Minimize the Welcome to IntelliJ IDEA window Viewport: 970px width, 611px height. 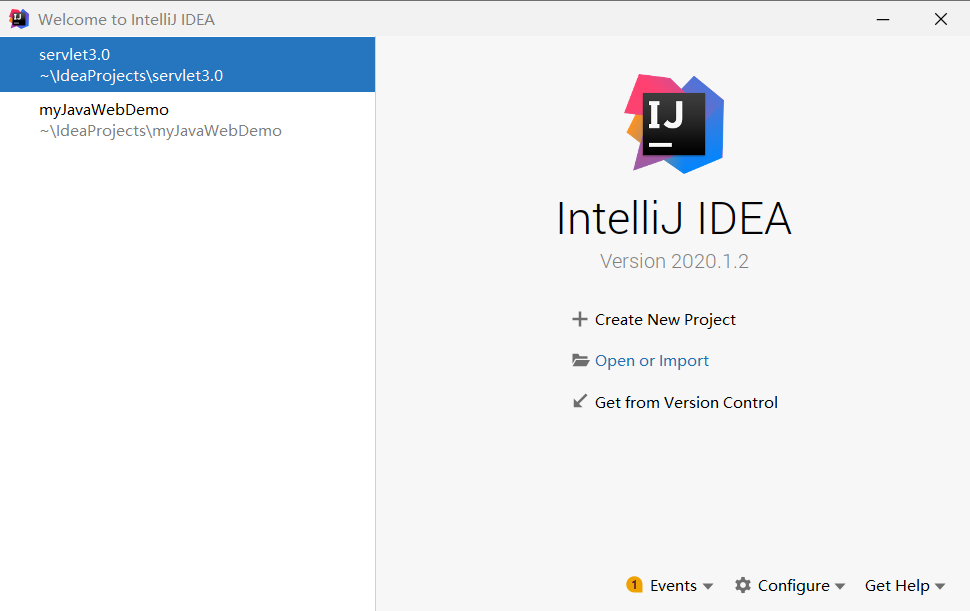883,19
